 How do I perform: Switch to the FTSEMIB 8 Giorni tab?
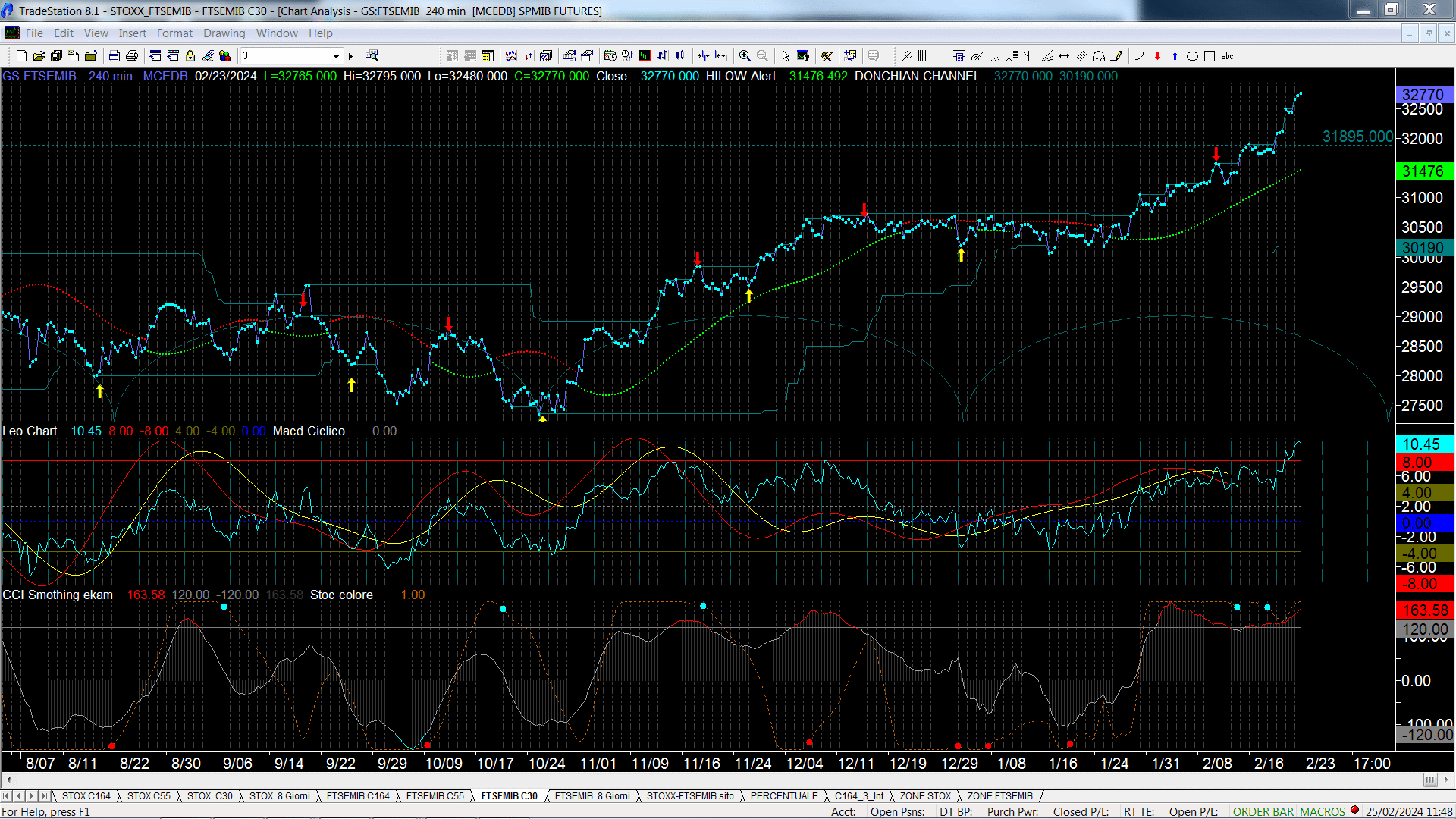click(592, 795)
